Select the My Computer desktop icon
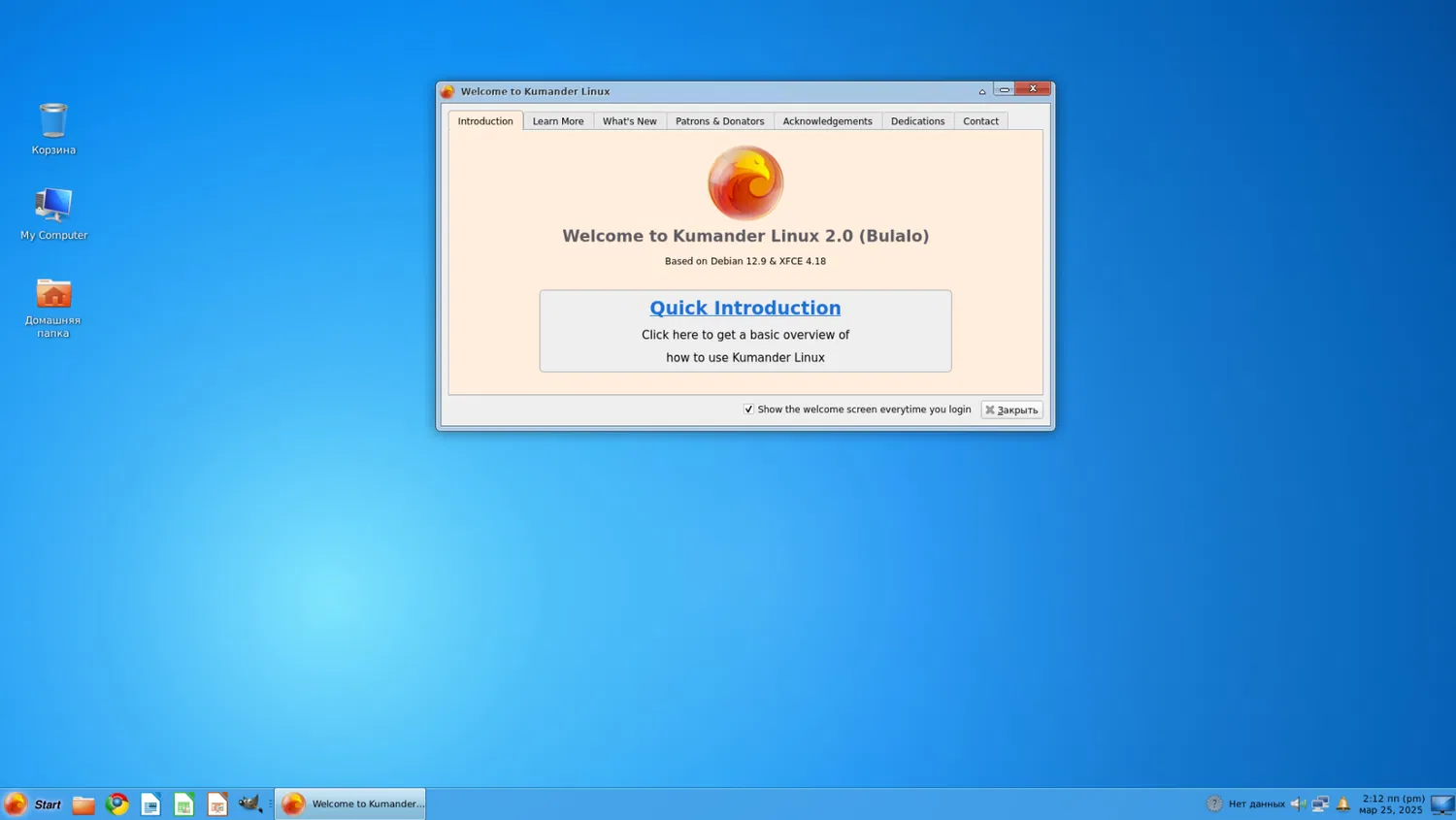The width and height of the screenshot is (1456, 820). [x=53, y=213]
